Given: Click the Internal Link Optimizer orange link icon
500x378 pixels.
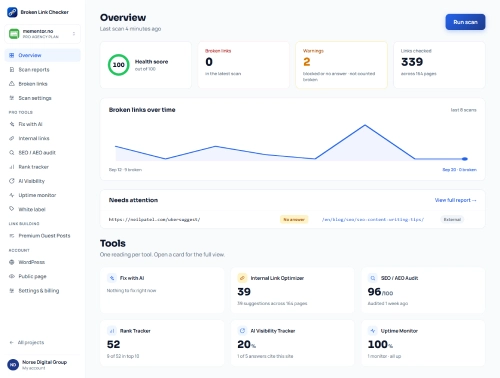Looking at the screenshot, I should (242, 278).
